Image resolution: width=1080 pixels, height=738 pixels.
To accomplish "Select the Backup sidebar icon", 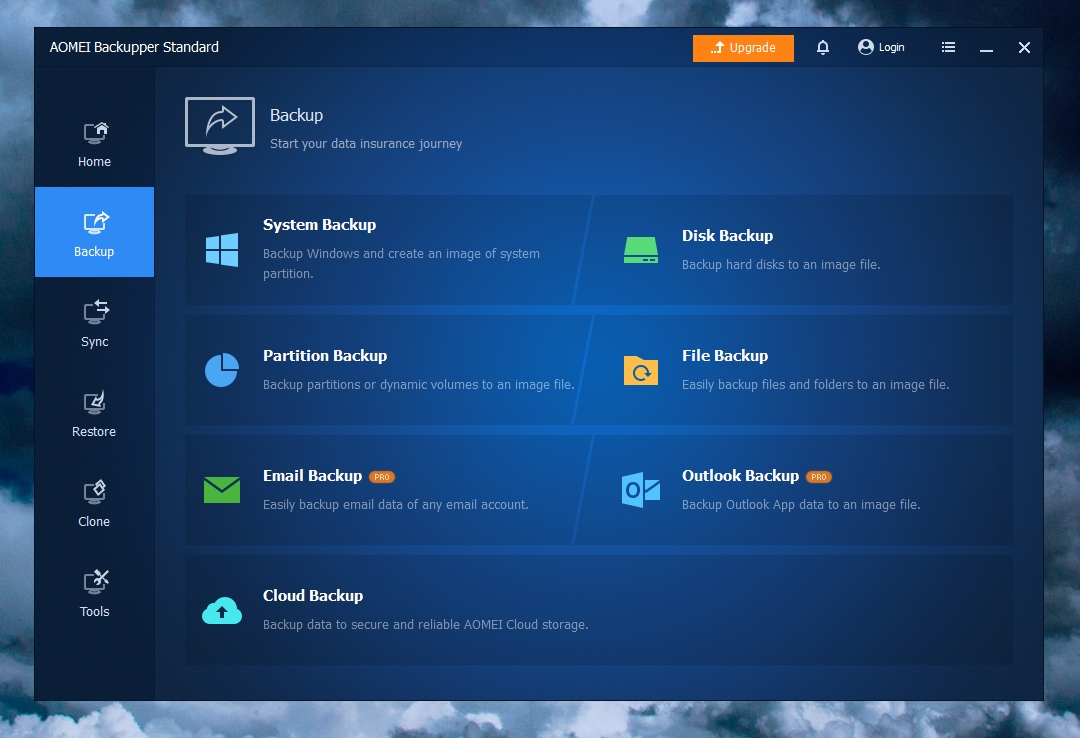I will pos(96,223).
